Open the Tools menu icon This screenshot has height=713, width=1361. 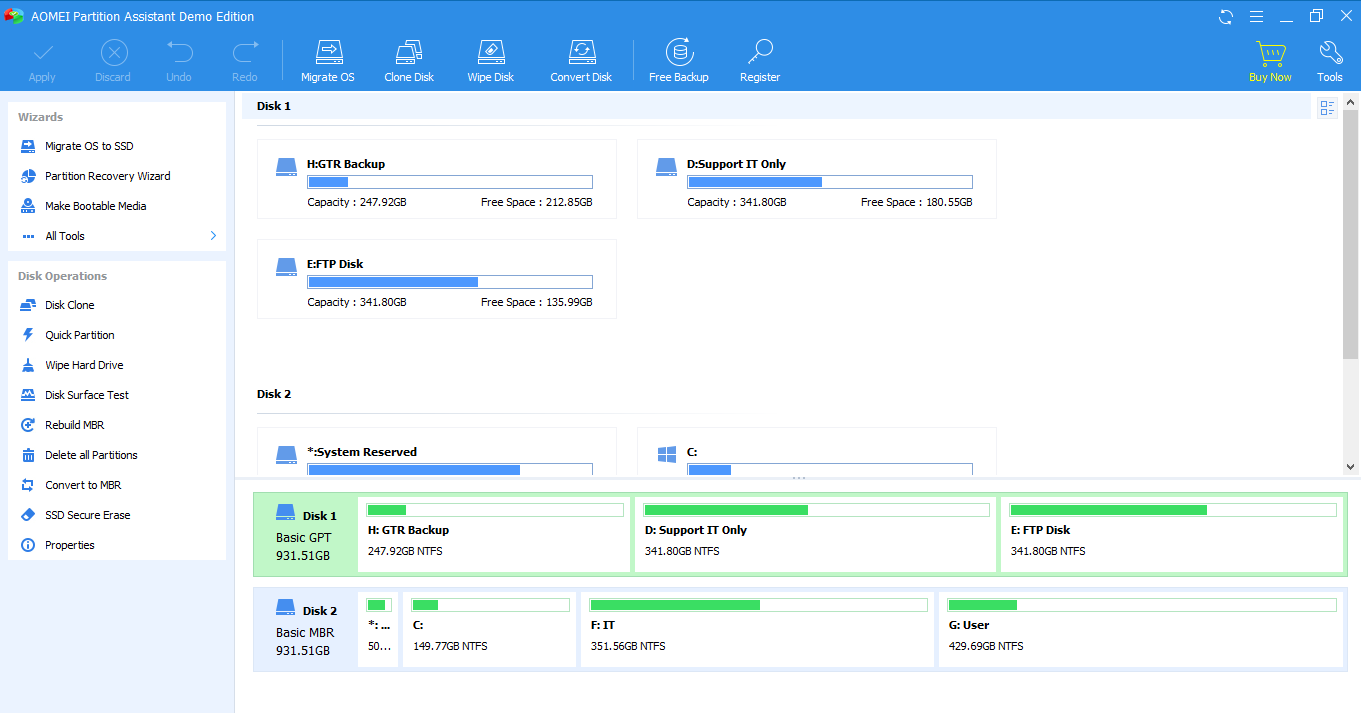[x=1330, y=58]
